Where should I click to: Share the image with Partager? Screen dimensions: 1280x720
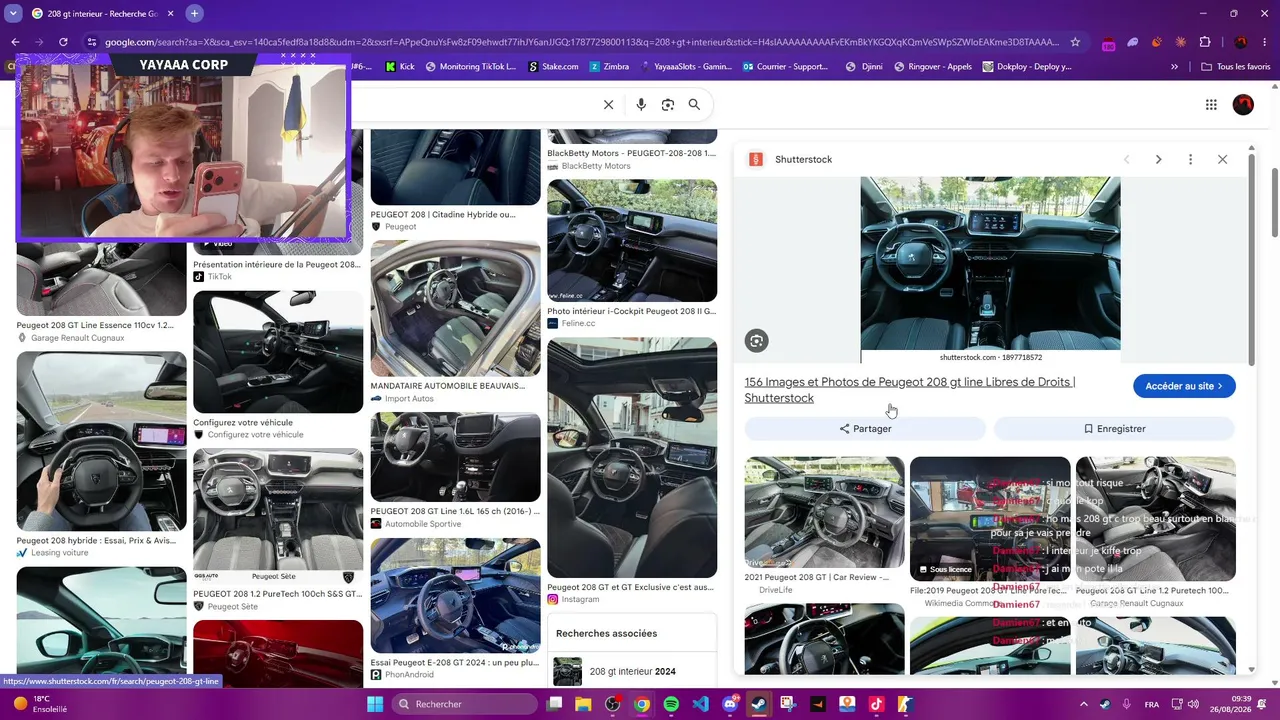tap(865, 429)
